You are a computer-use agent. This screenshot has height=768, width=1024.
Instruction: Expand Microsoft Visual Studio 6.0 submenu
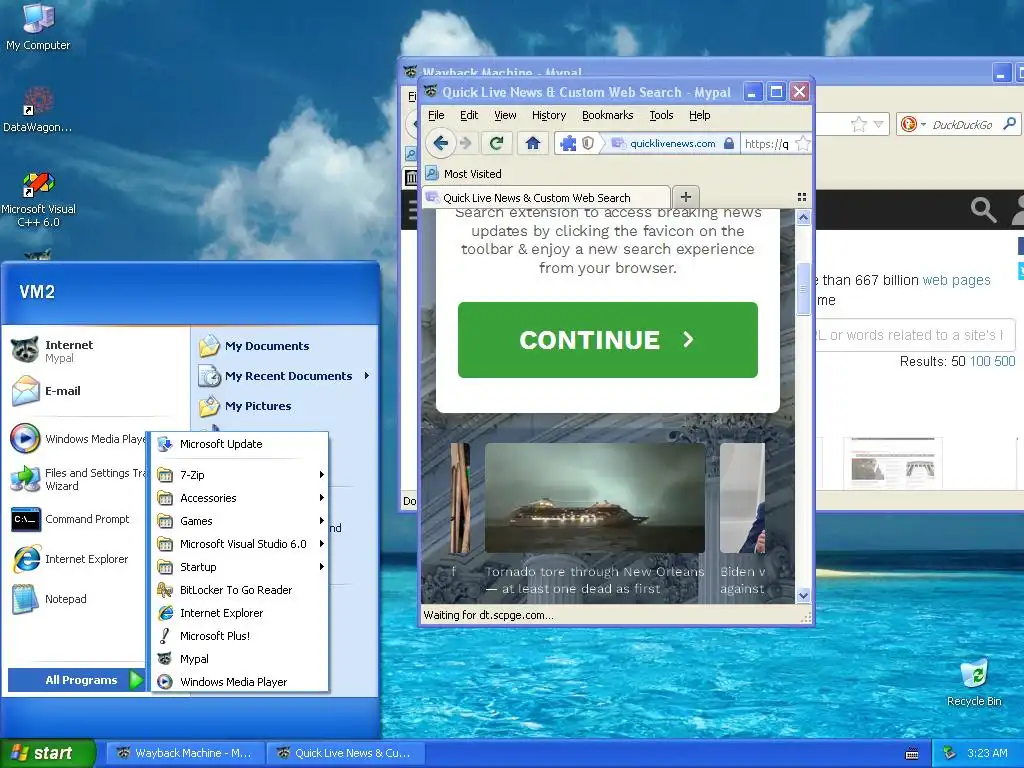pos(240,543)
